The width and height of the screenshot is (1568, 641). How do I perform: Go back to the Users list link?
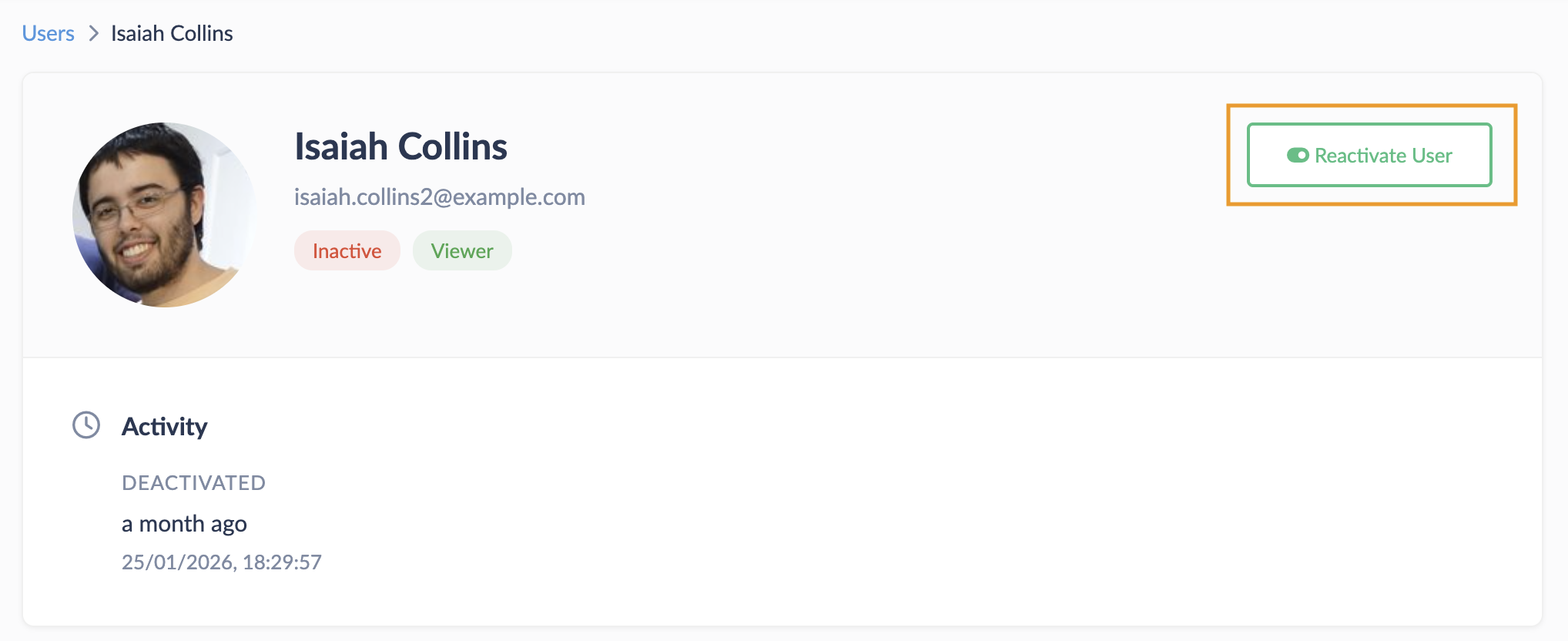(48, 34)
